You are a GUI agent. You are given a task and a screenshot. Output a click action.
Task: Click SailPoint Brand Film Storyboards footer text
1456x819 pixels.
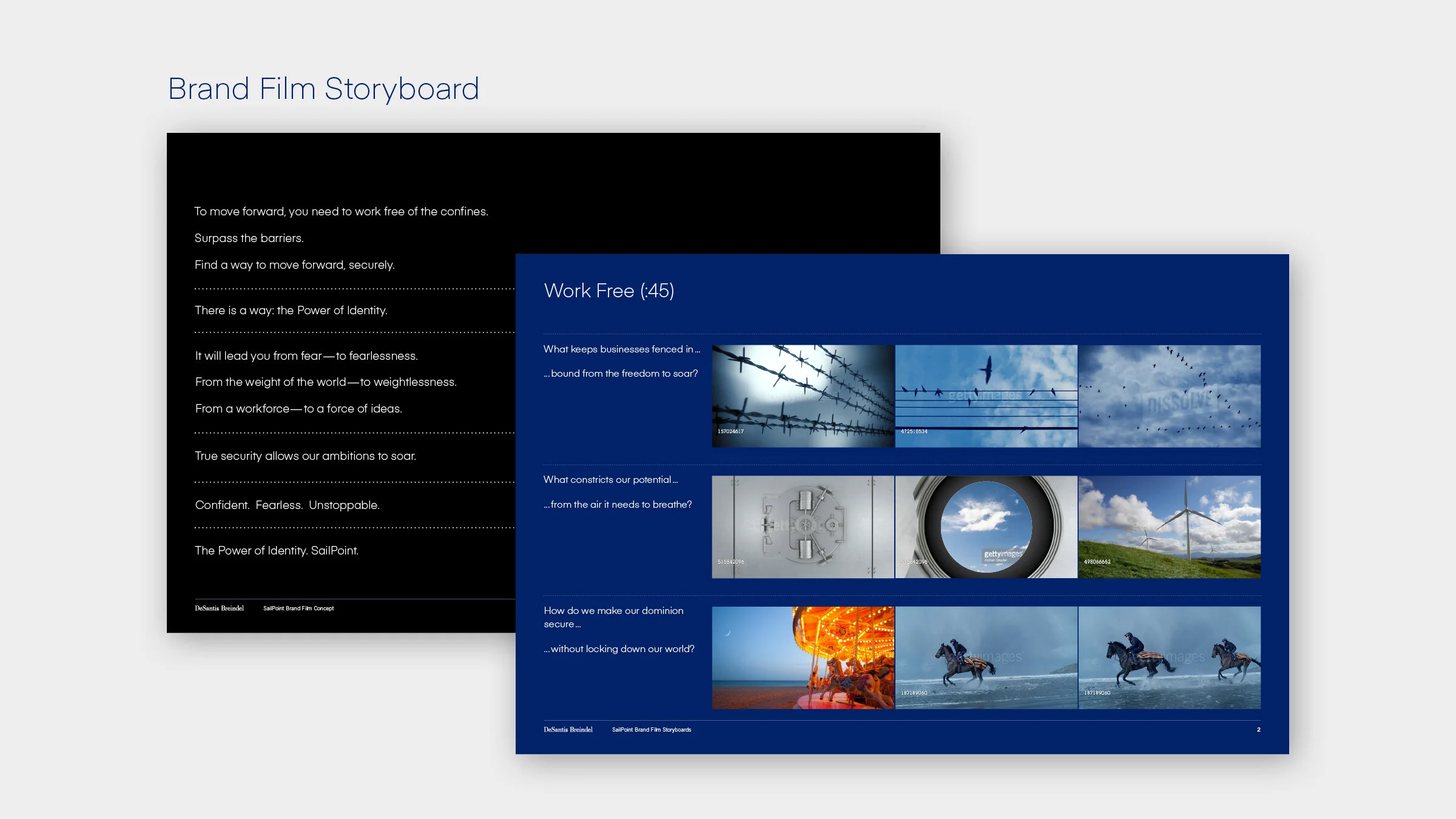[651, 729]
